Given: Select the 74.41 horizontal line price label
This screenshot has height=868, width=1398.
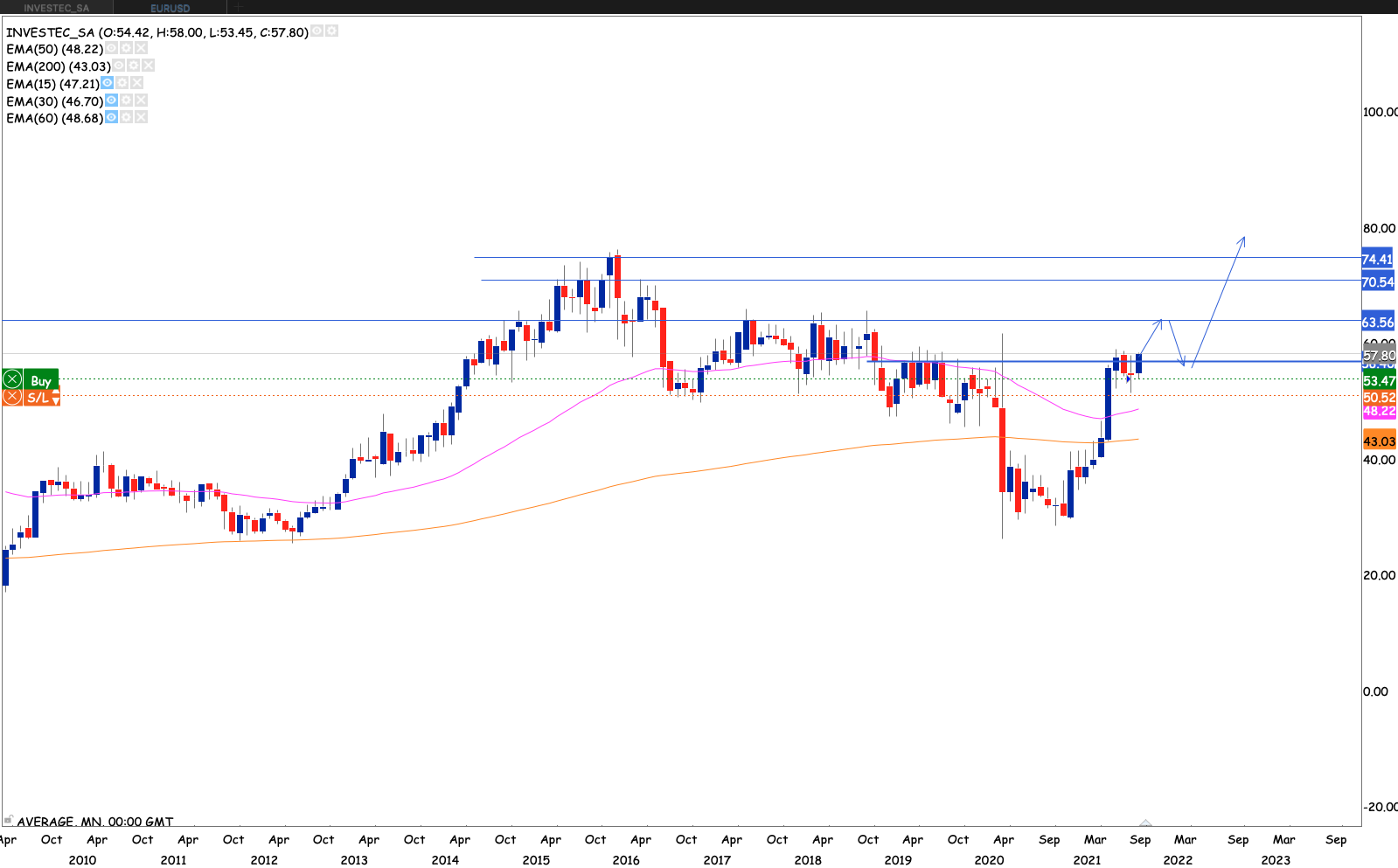Looking at the screenshot, I should point(1377,259).
